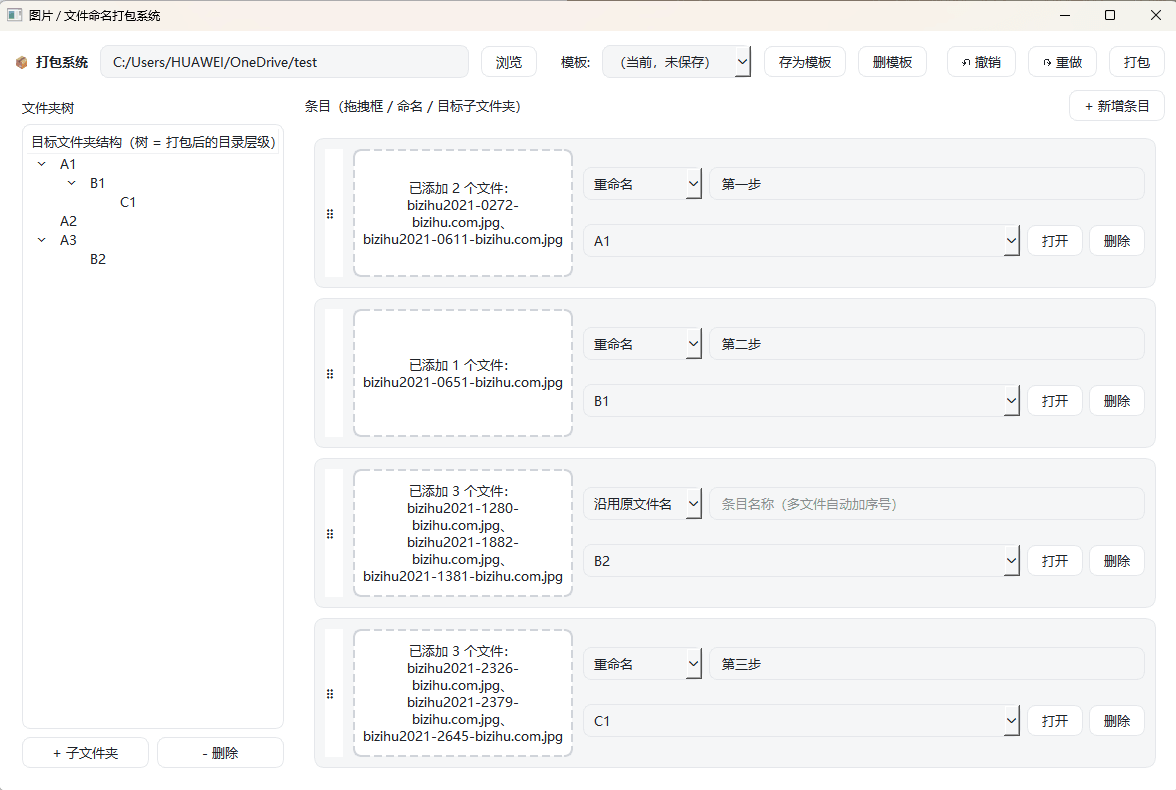Click the 打包 pack button
The height and width of the screenshot is (790, 1176).
1136,62
